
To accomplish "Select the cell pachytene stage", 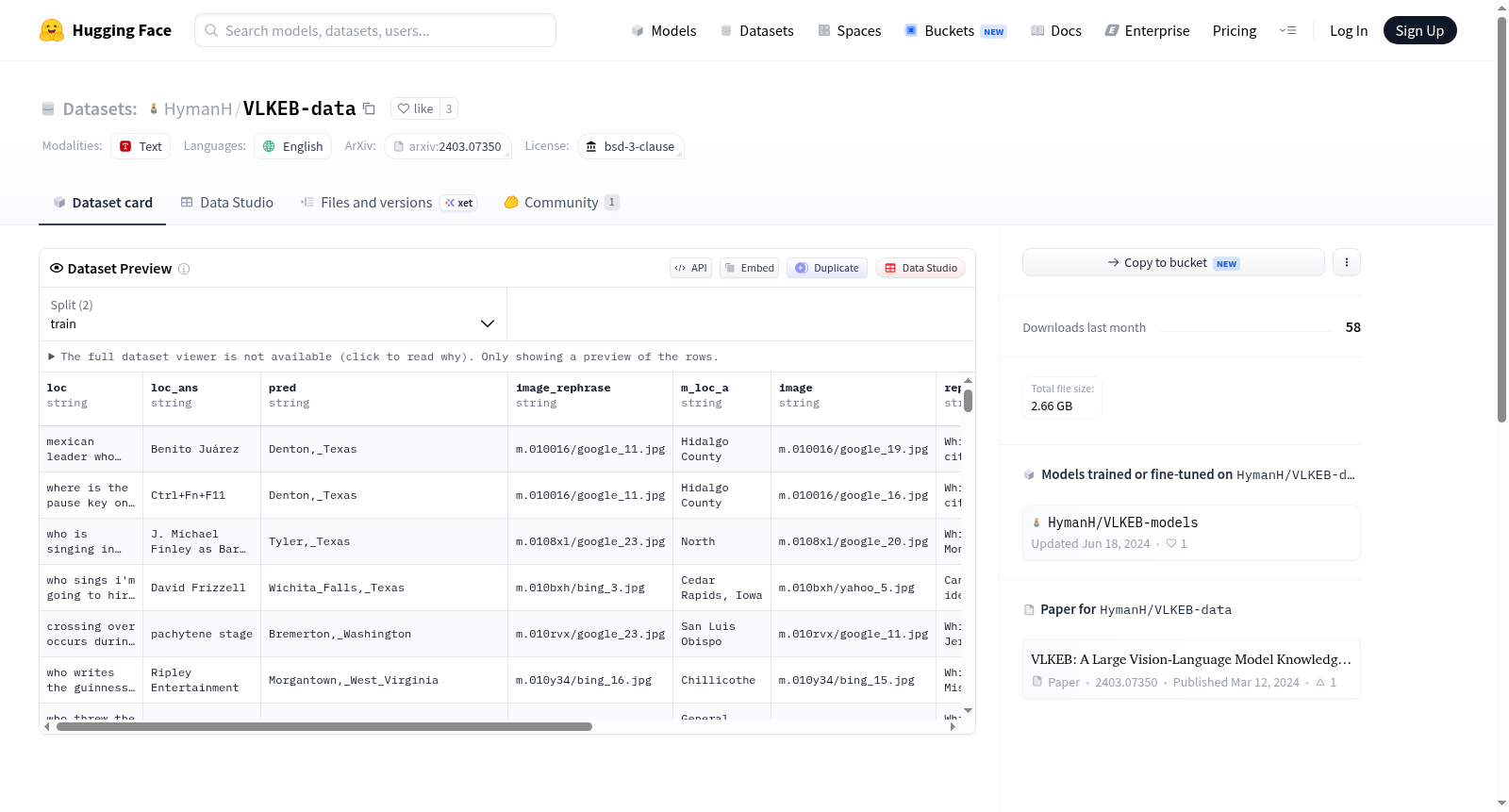I will [202, 634].
